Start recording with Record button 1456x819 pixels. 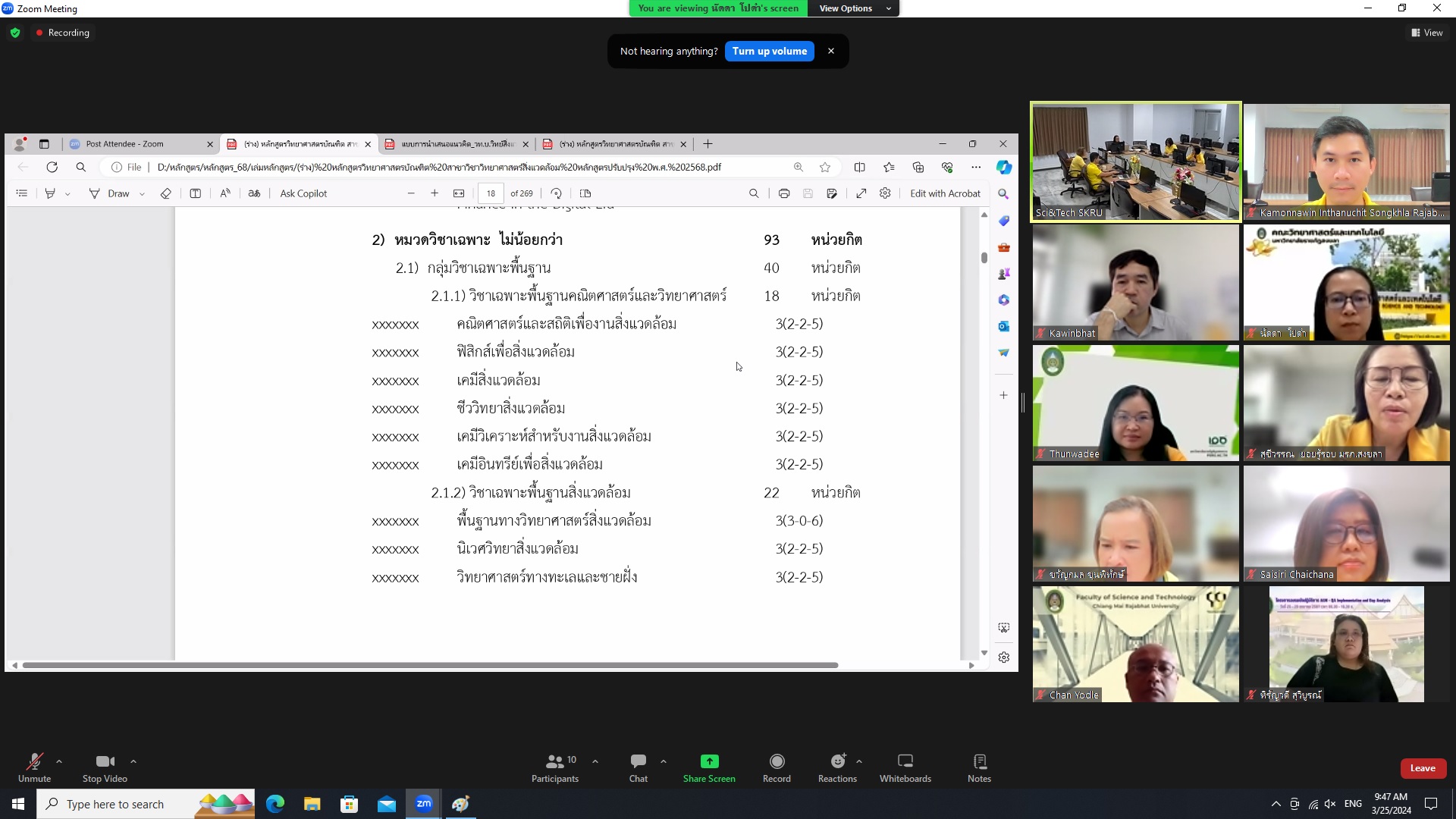pos(777,767)
